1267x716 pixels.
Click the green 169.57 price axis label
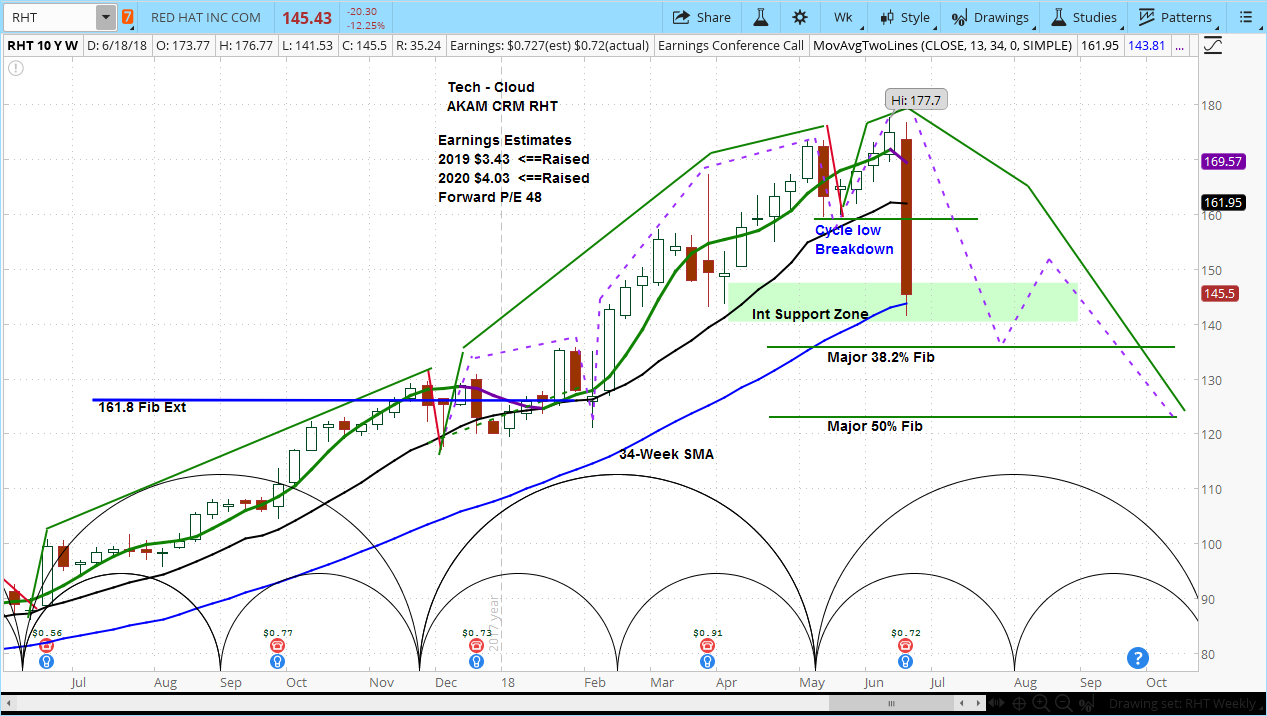(x=1223, y=161)
